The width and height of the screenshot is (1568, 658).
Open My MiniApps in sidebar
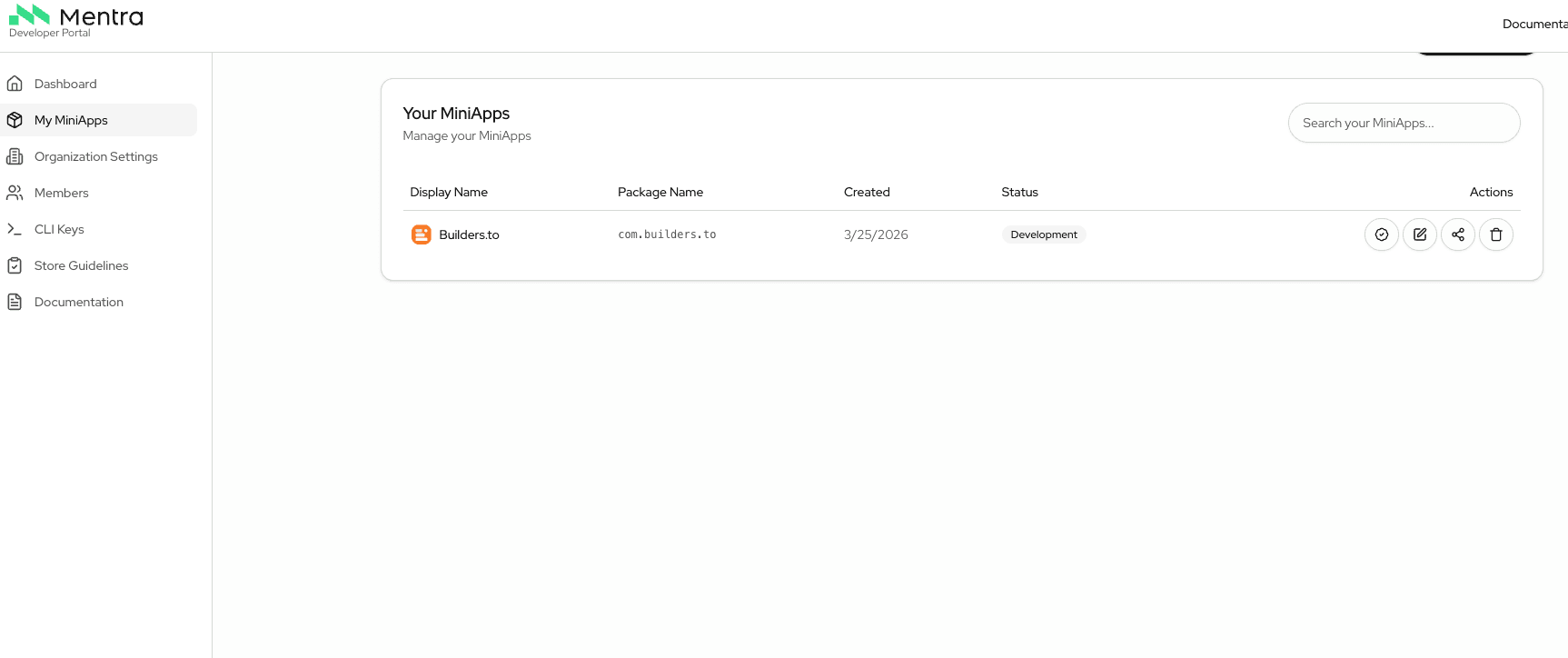click(x=71, y=120)
